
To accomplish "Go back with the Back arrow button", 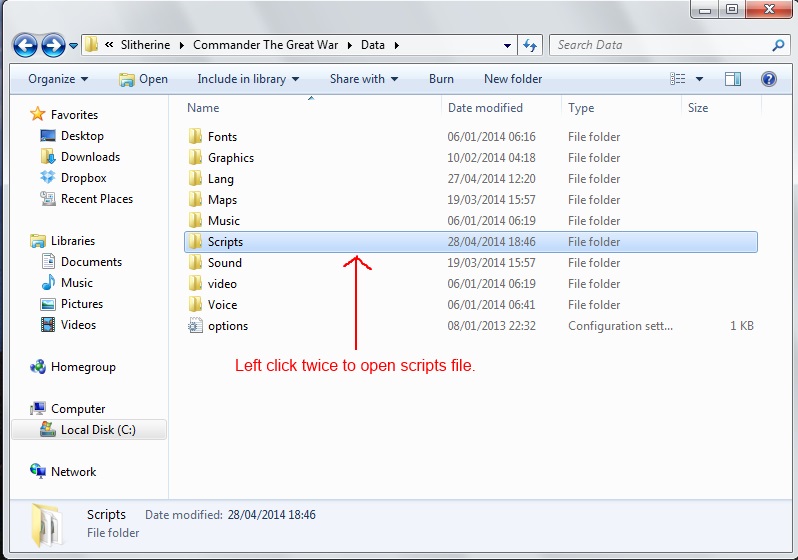I will tap(25, 45).
